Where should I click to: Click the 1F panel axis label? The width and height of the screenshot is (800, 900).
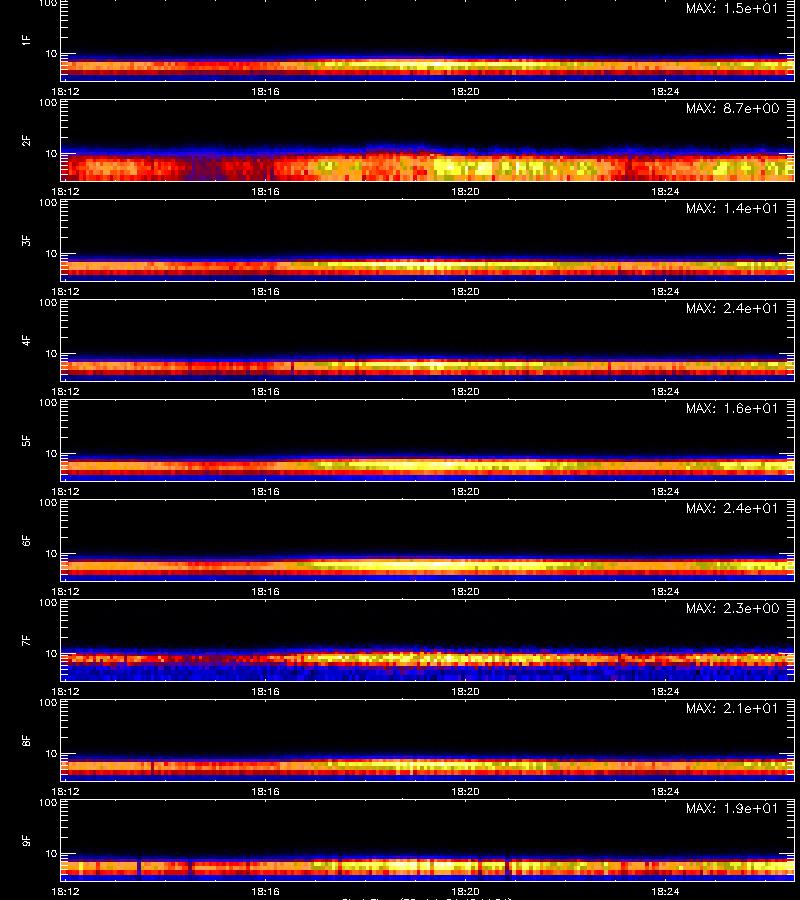[25, 40]
